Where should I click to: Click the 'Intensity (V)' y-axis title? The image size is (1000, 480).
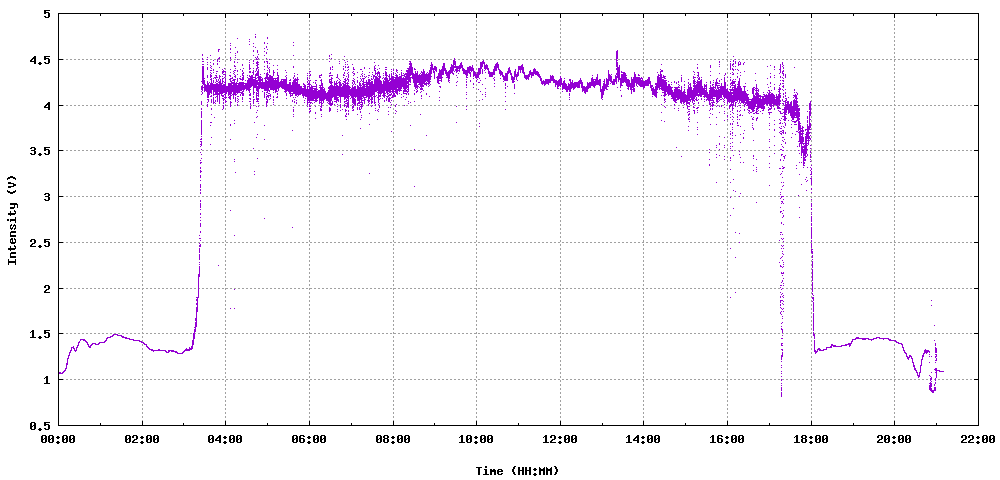pos(11,222)
